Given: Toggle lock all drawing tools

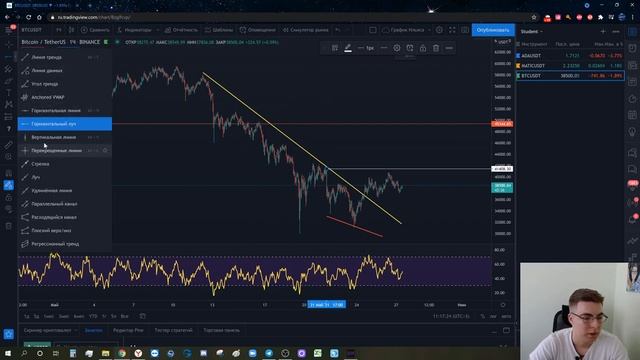Looking at the screenshot, I should coord(9,198).
